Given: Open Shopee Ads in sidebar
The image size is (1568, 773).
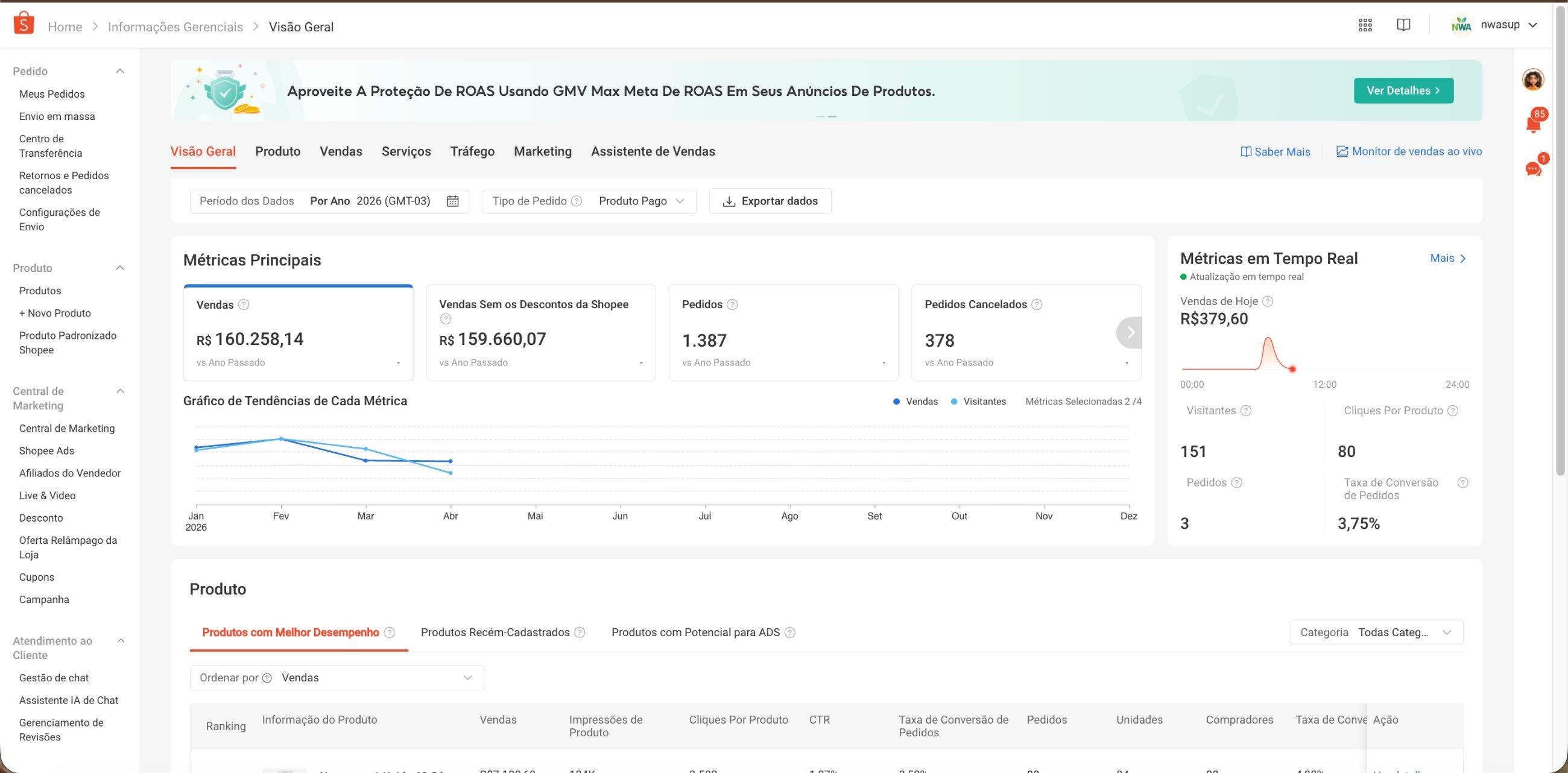Looking at the screenshot, I should coord(46,450).
